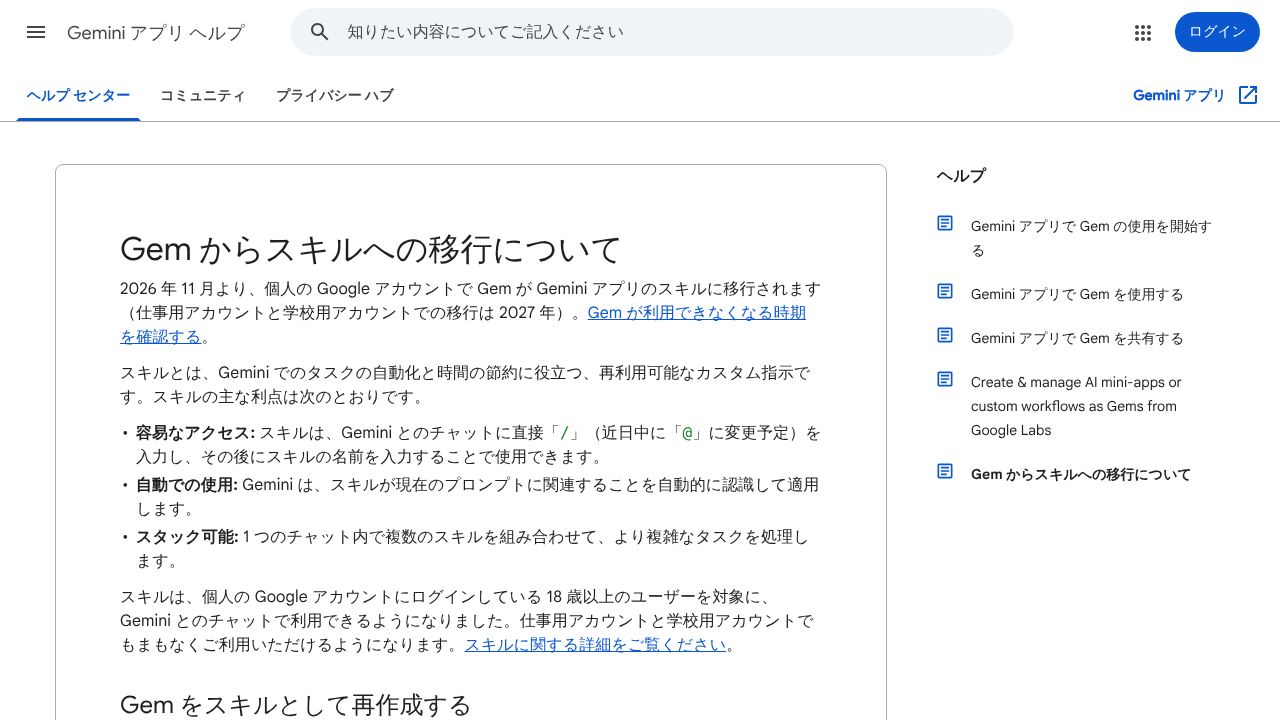Open Gemini アプリで Gem を共有する article
The image size is (1280, 720).
tap(1077, 338)
